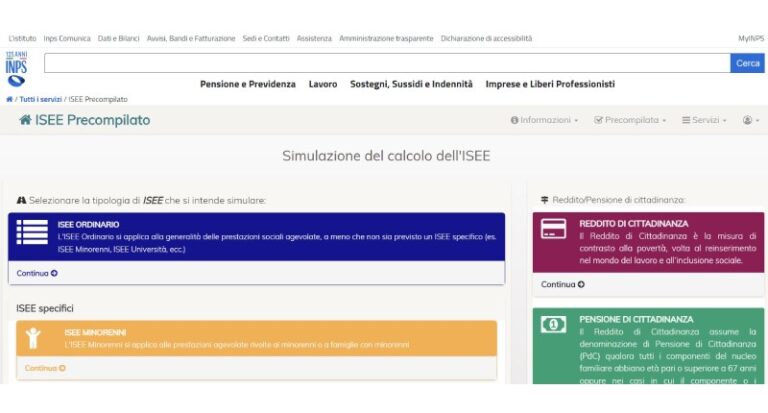
Task: Open the user profile icon menu
Action: point(751,120)
